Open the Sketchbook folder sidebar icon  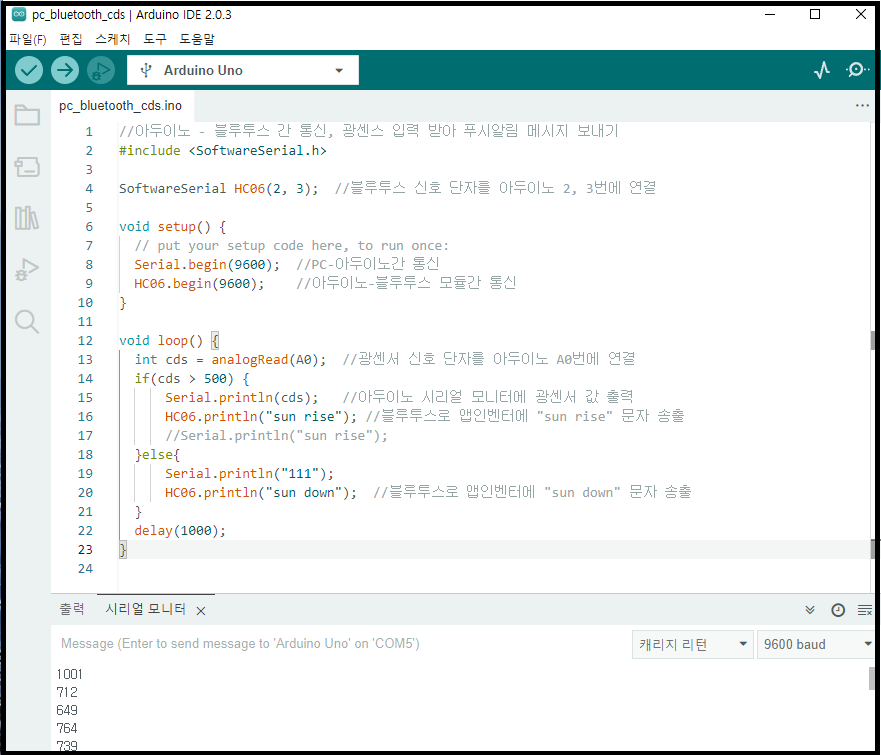pos(27,115)
